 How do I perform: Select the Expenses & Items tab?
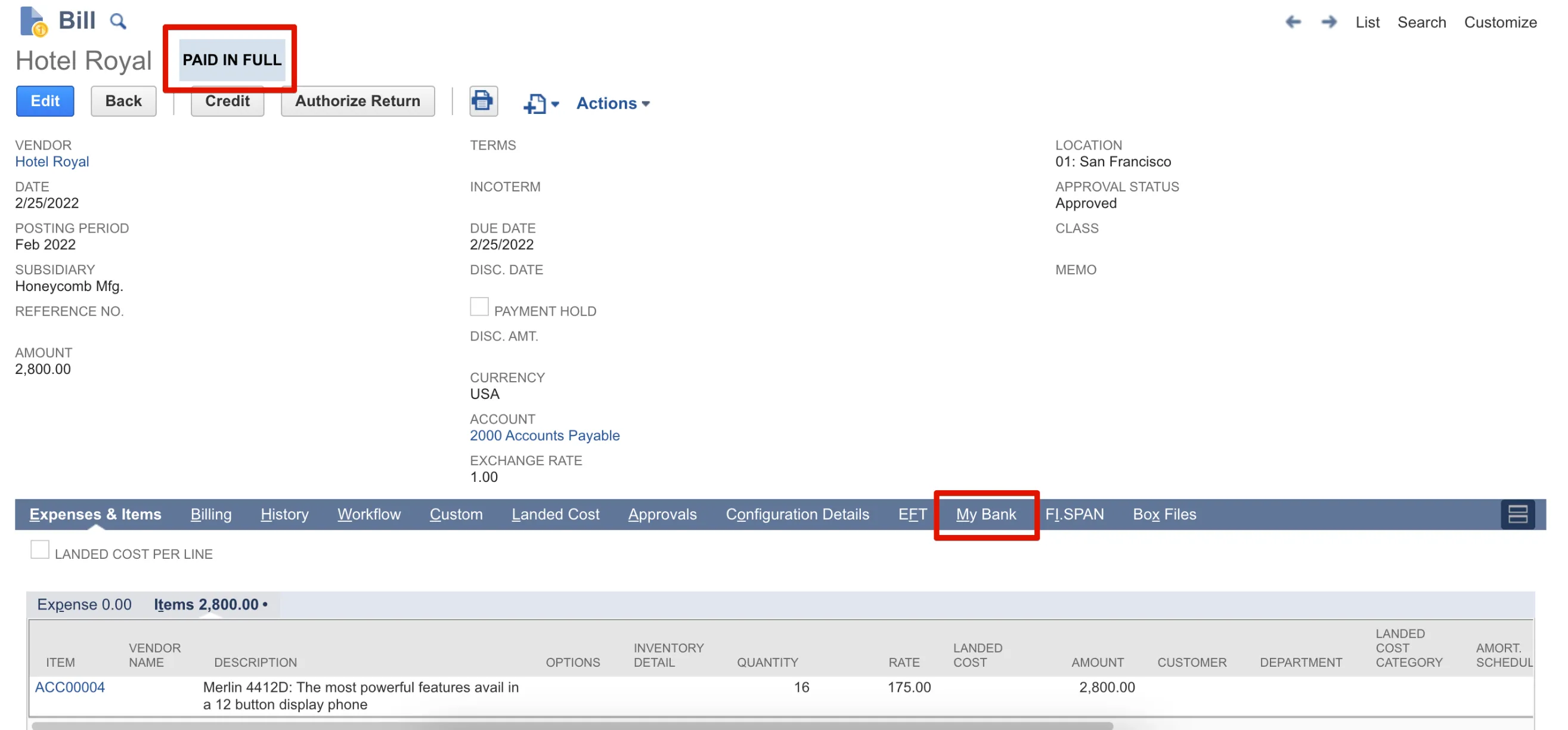(x=95, y=515)
